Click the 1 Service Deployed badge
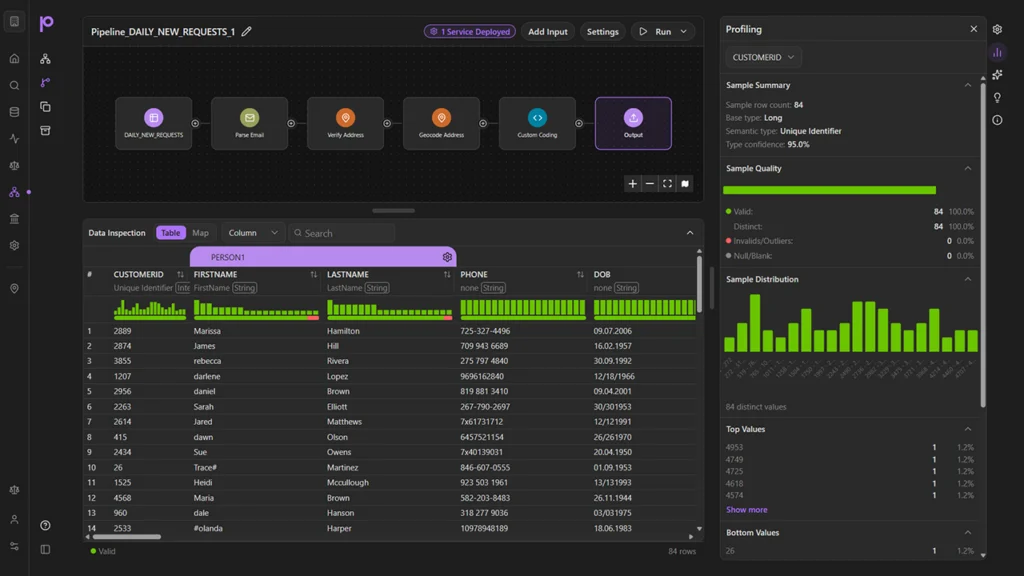The image size is (1024, 576). pos(470,31)
